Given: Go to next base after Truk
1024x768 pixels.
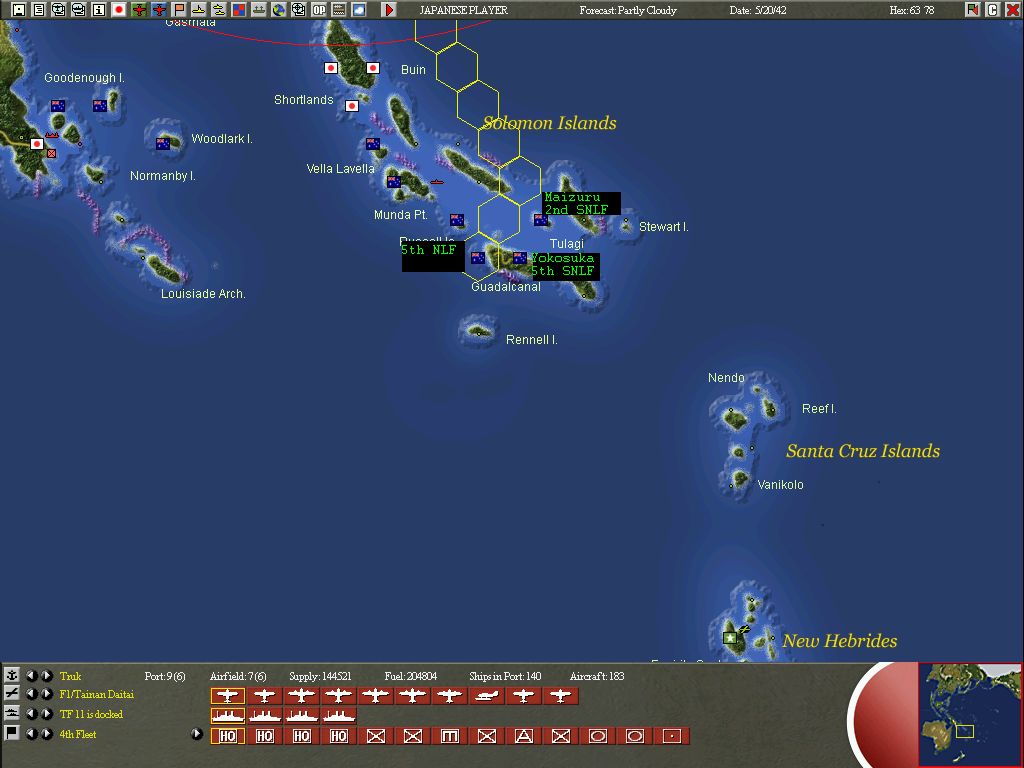Looking at the screenshot, I should click(x=47, y=675).
